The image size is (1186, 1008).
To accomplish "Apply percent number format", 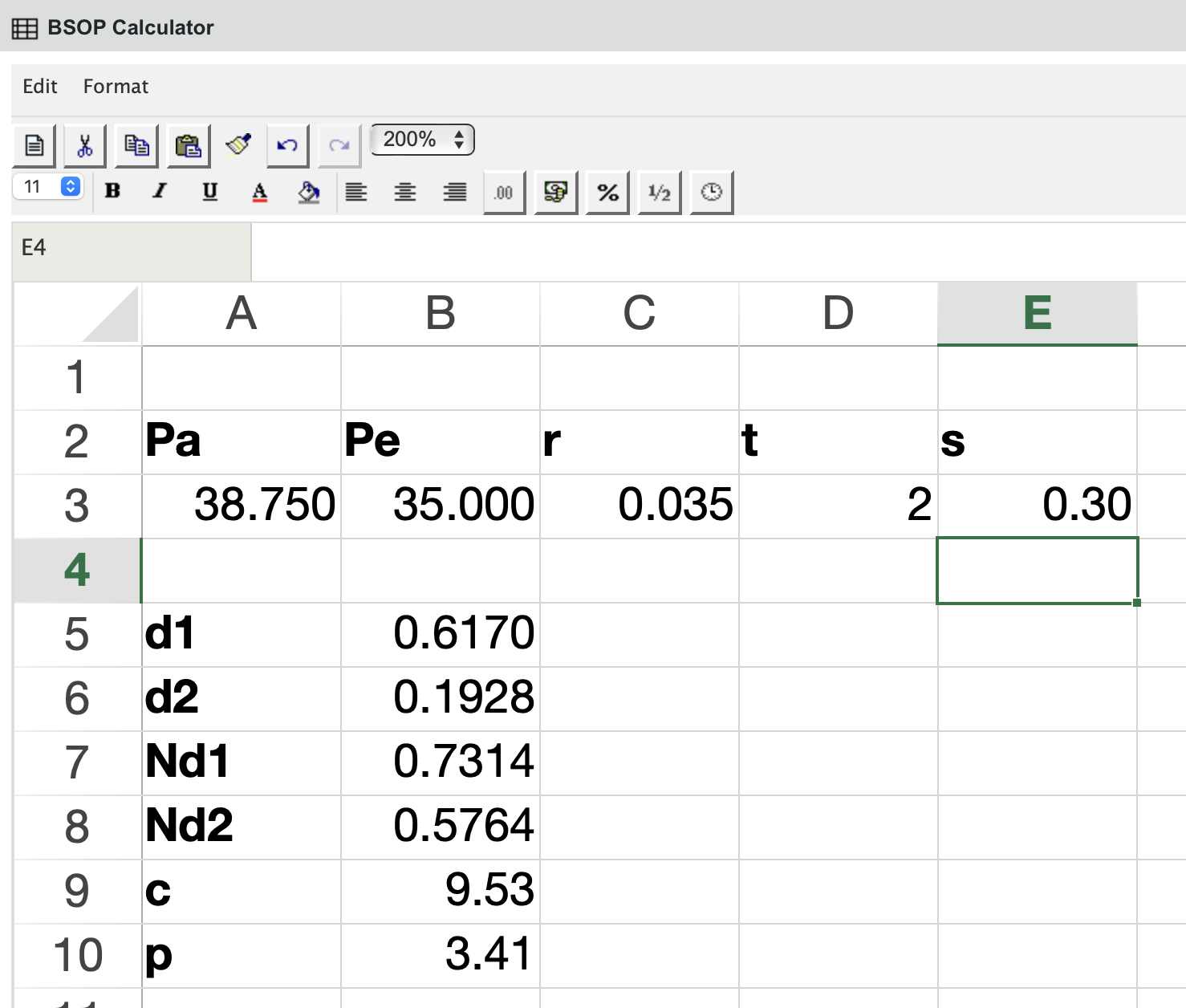I will point(607,192).
